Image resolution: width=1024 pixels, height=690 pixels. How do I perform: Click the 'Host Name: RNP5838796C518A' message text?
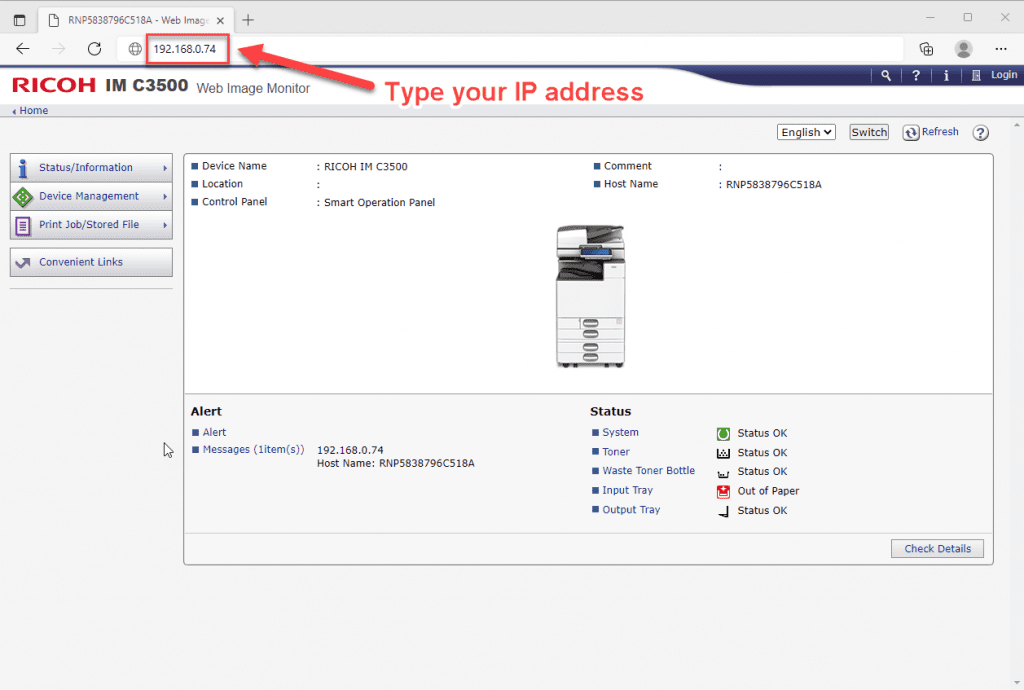pyautogui.click(x=396, y=463)
